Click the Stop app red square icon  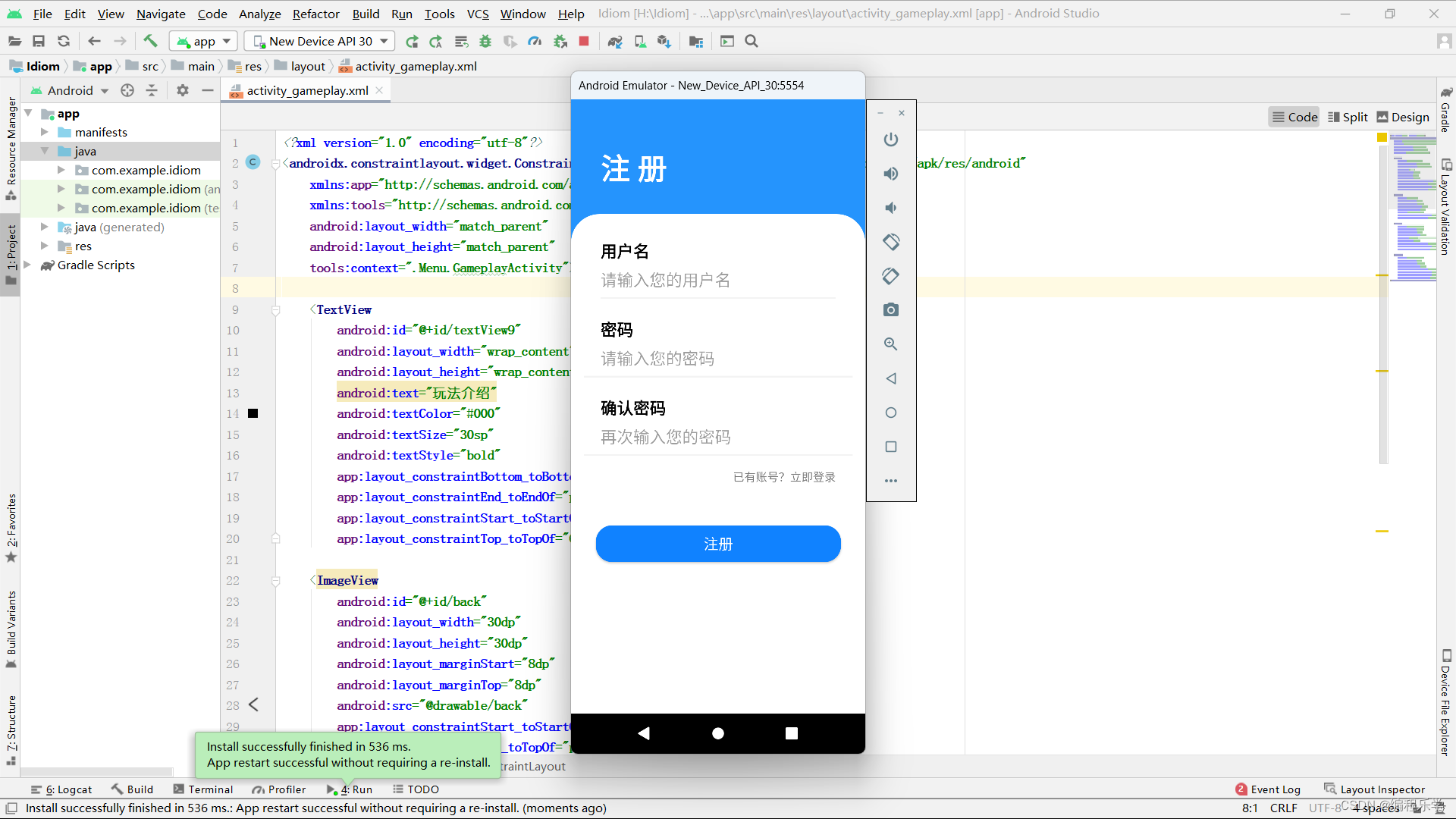584,42
